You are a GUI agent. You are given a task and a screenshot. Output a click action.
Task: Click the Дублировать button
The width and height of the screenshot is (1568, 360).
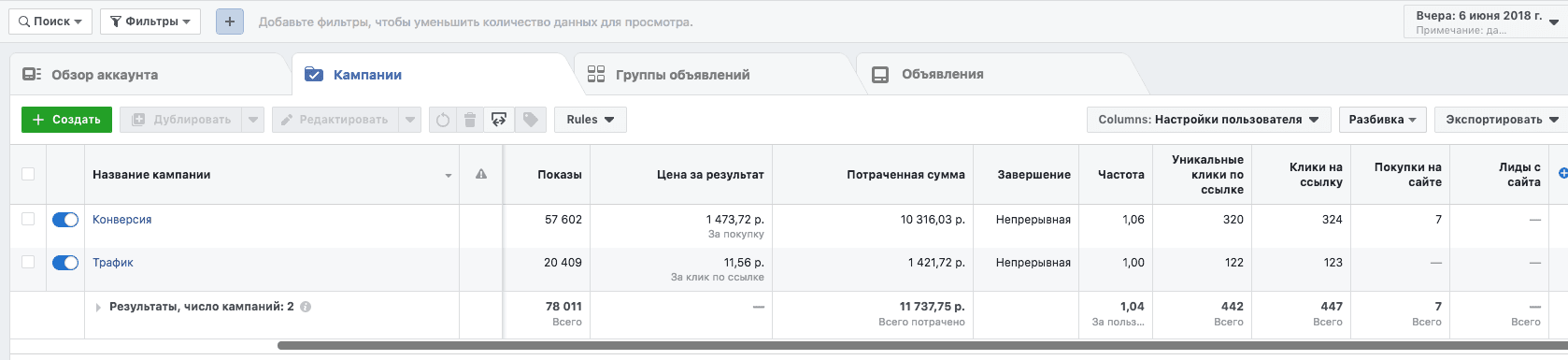(181, 120)
